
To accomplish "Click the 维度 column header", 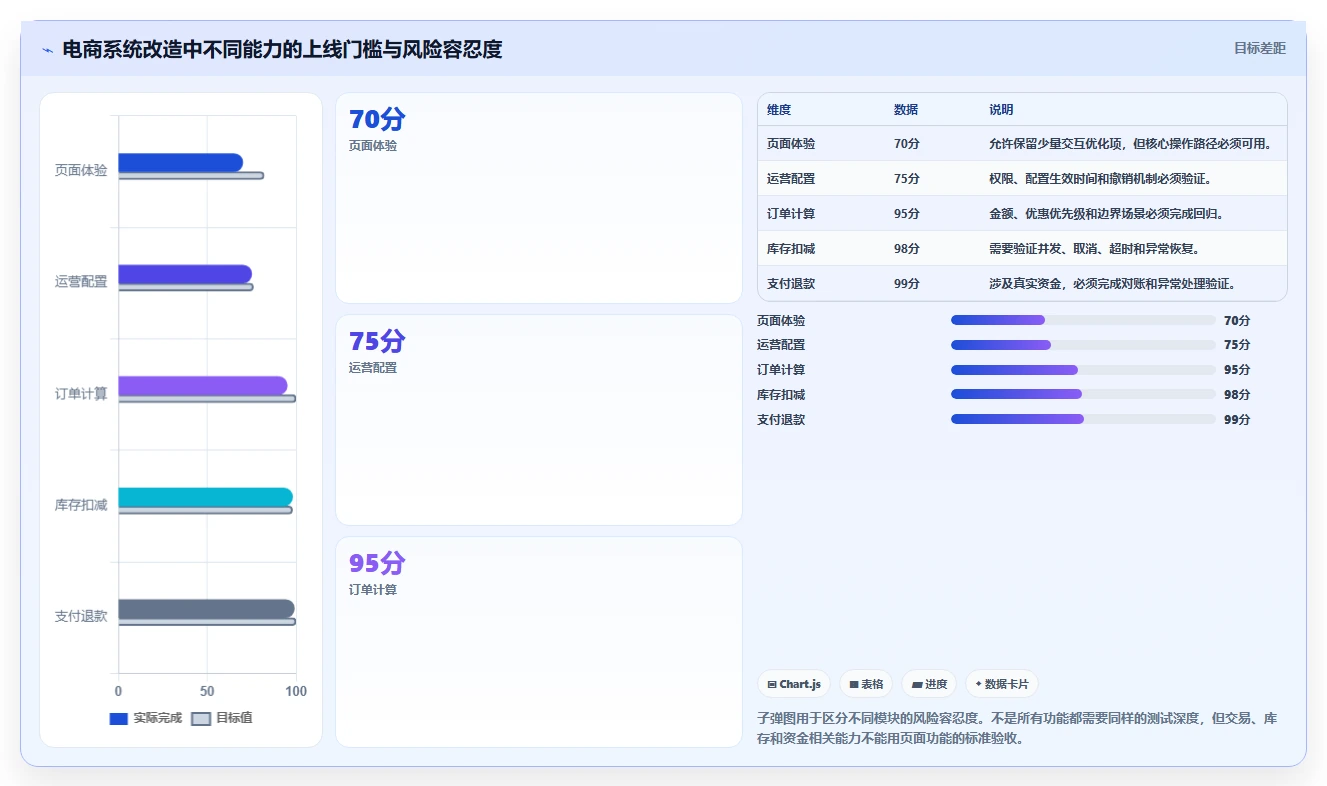I will (x=779, y=110).
